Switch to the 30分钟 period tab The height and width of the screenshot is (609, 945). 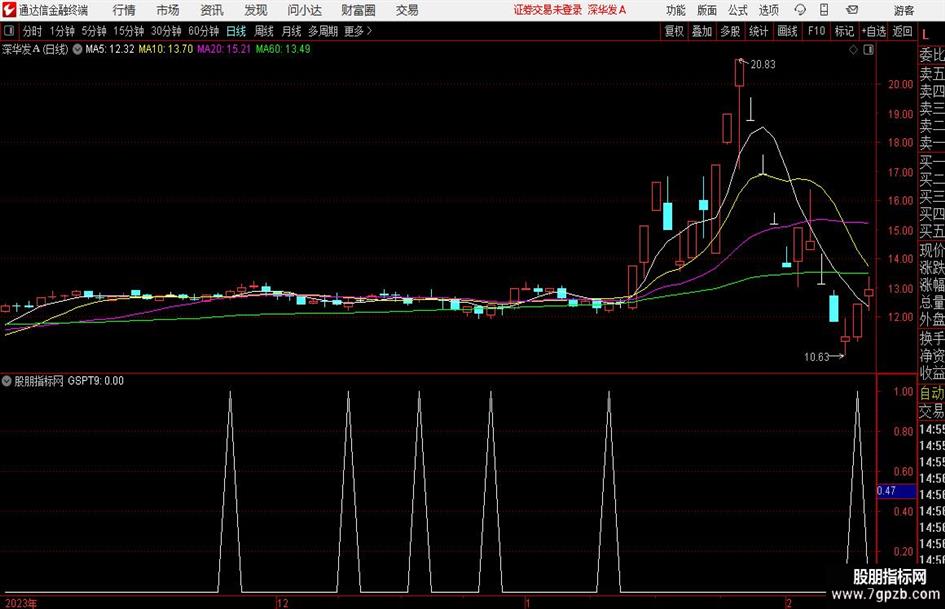(x=166, y=31)
